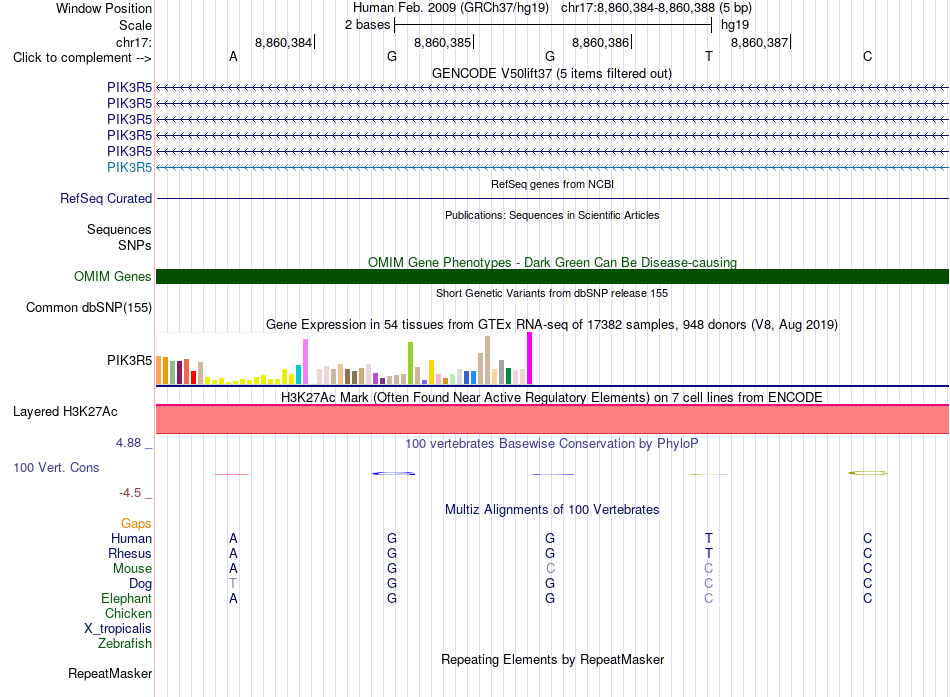Click the 4.88 conservation scale value
Viewport: 950px width, 697px height.
coord(128,443)
